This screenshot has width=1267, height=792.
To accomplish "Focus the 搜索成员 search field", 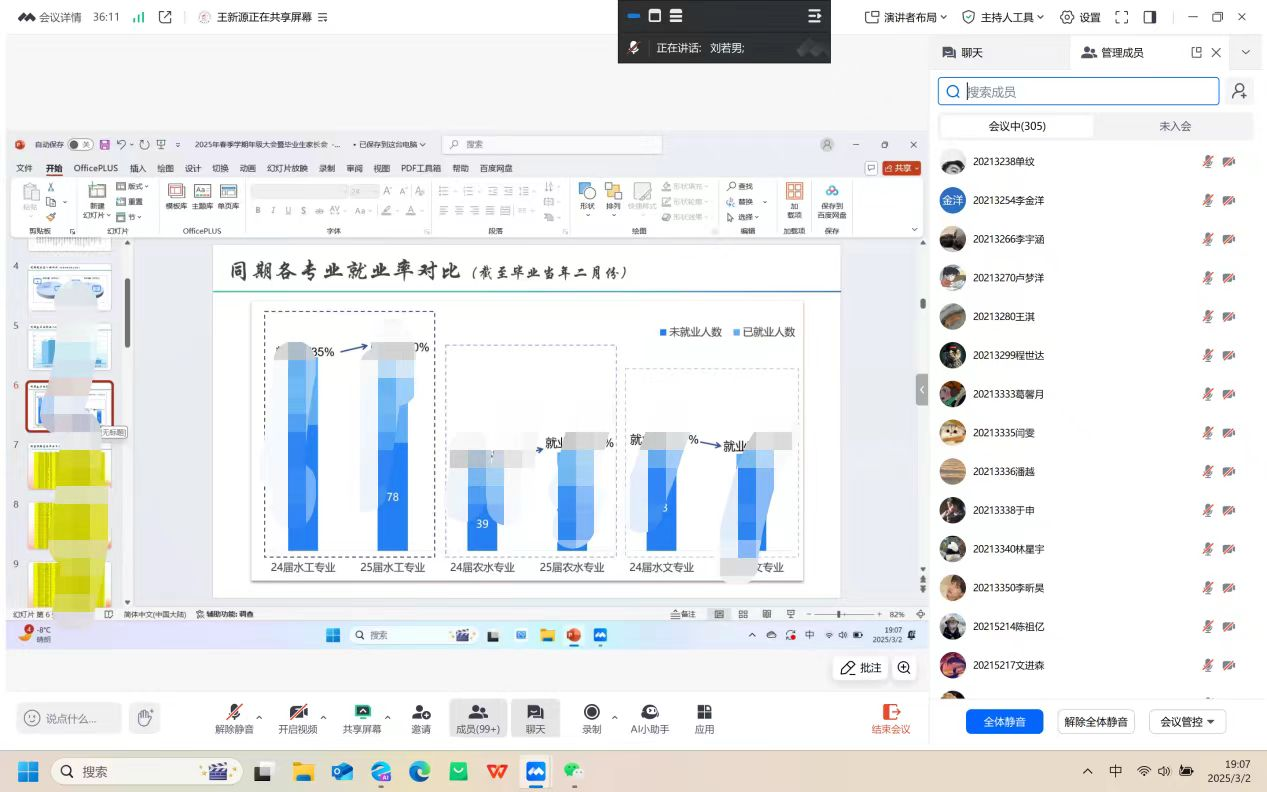I will pyautogui.click(x=1088, y=92).
